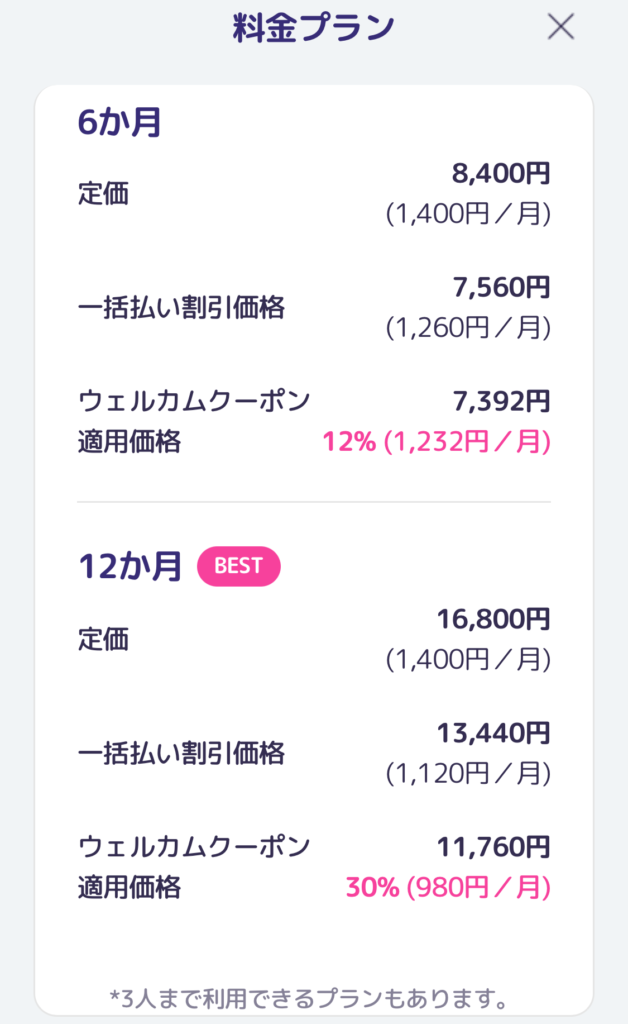Click the 7,560円 lump-sum discount price
The image size is (628, 1024).
pyautogui.click(x=501, y=288)
